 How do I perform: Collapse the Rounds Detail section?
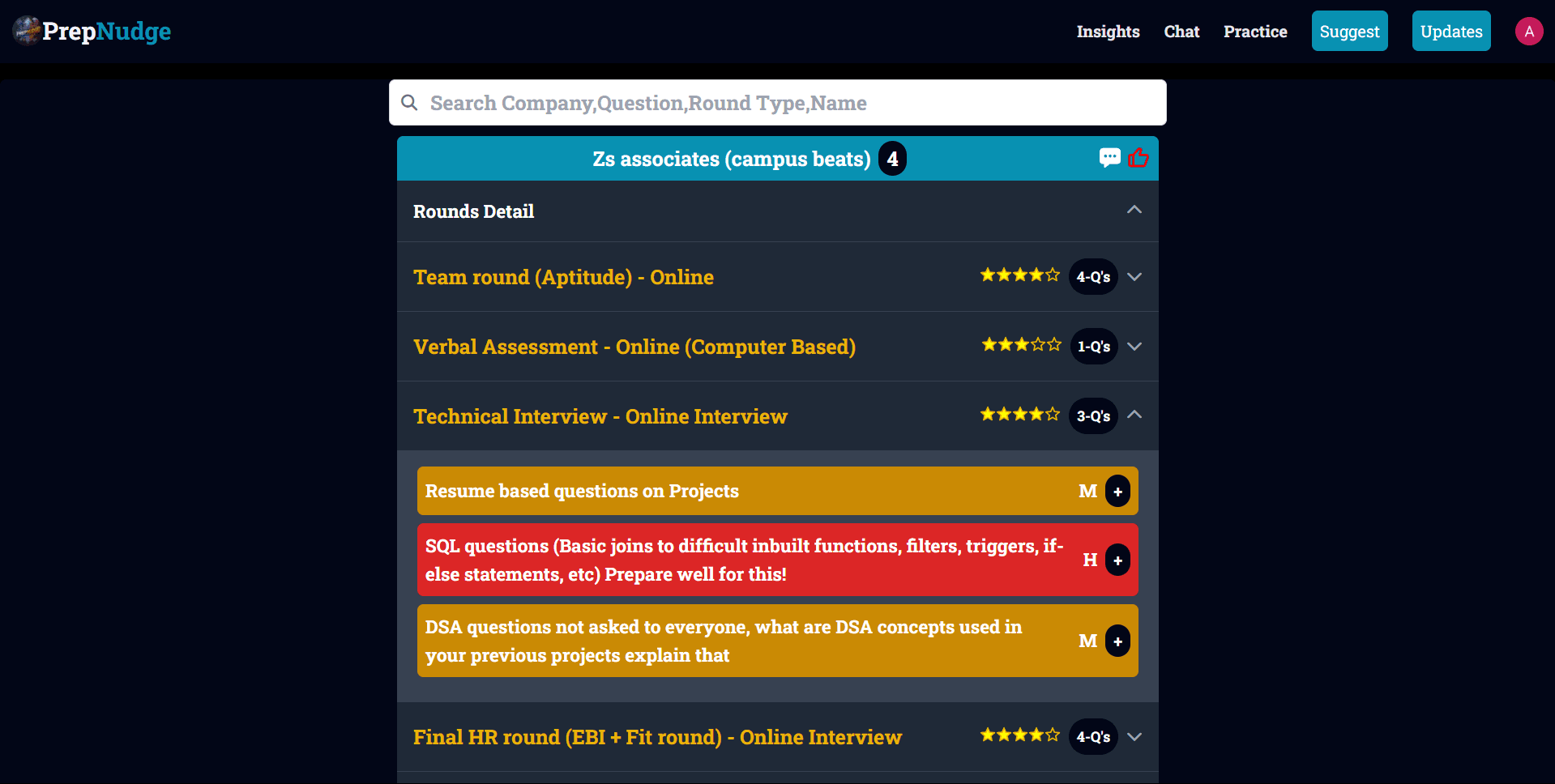tap(1134, 210)
